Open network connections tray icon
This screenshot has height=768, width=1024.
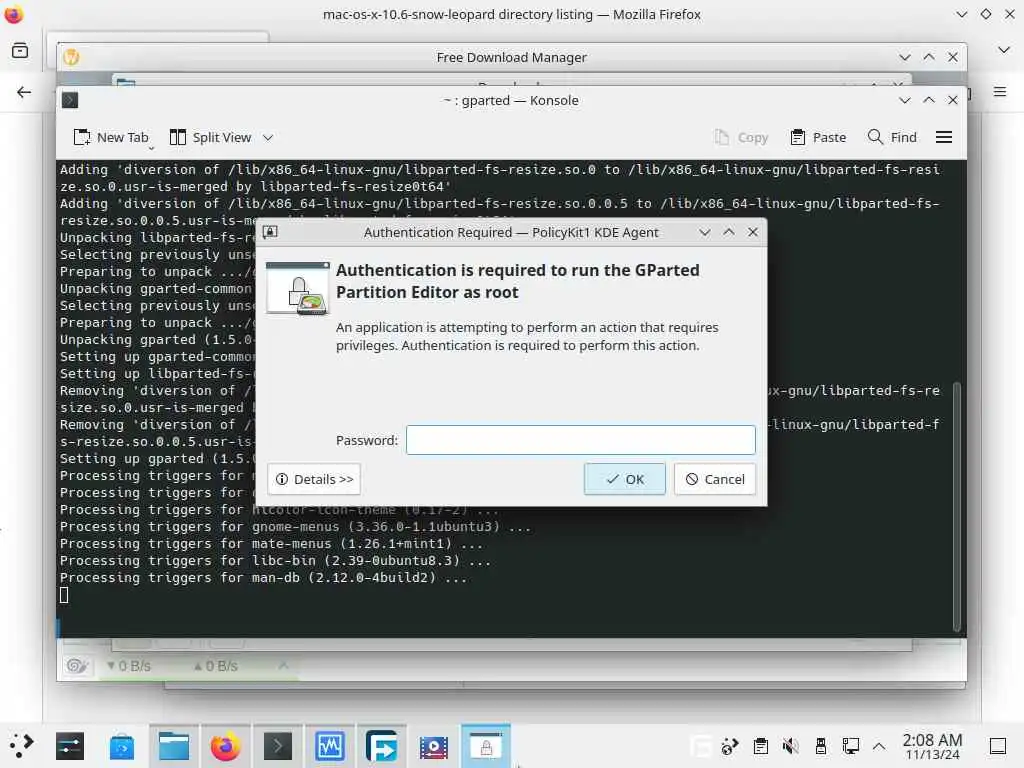(x=851, y=746)
